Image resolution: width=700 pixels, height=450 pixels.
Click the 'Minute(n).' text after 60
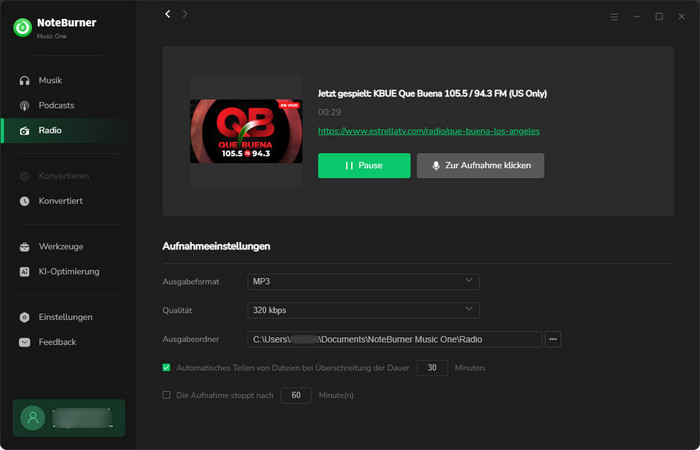pyautogui.click(x=338, y=396)
